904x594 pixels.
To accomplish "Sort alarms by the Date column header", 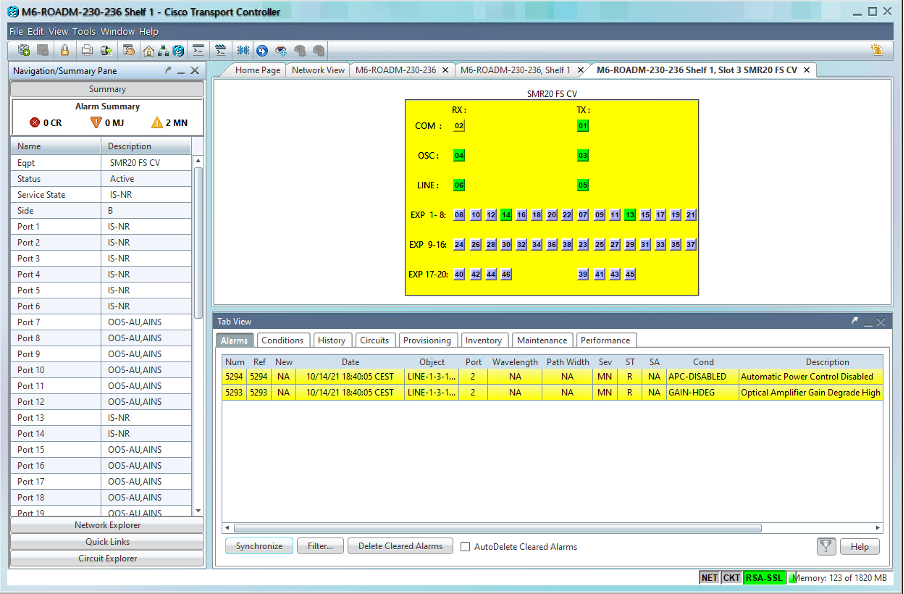I will point(350,362).
